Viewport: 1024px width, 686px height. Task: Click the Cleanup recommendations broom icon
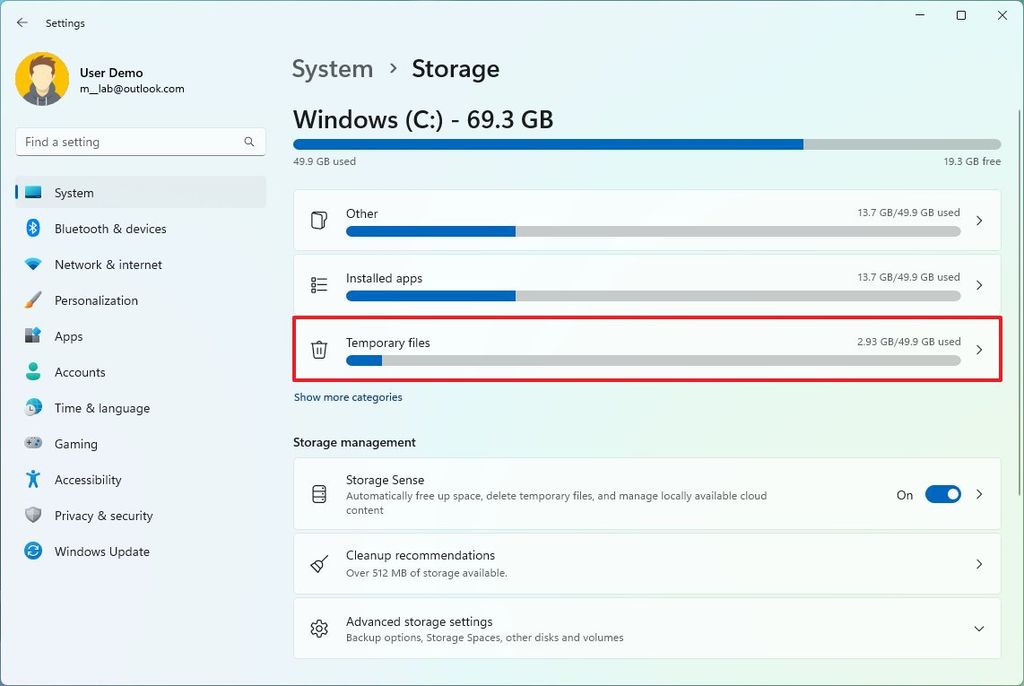coord(319,563)
